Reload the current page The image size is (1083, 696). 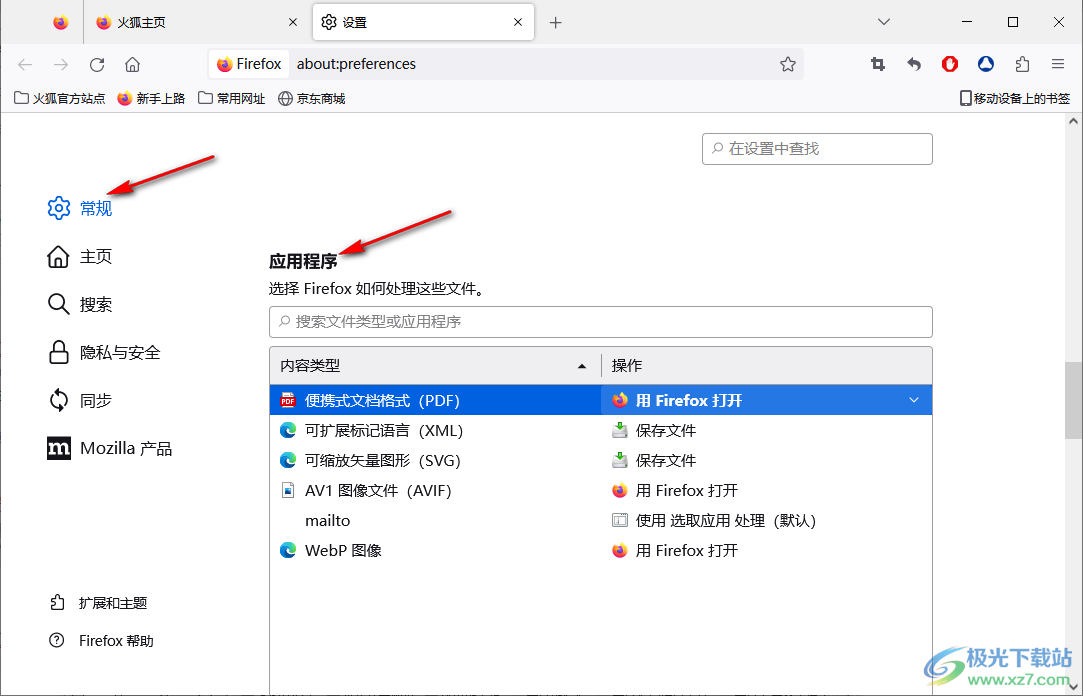tap(97, 64)
